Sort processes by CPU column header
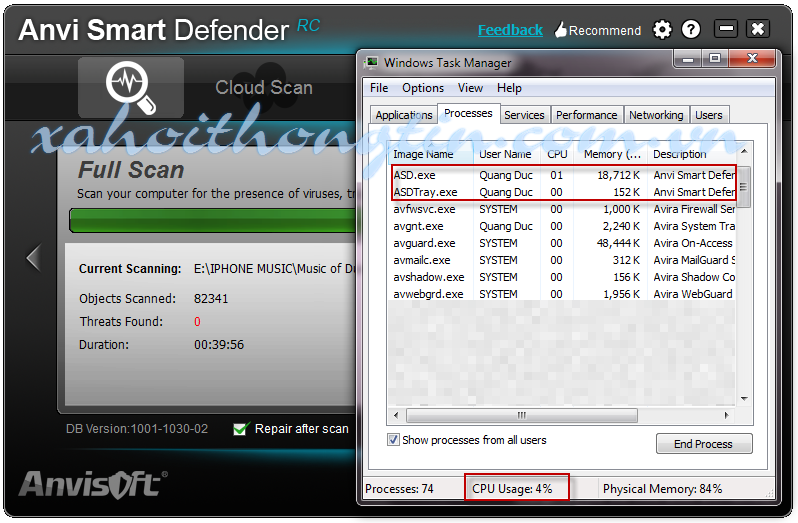 [x=557, y=154]
